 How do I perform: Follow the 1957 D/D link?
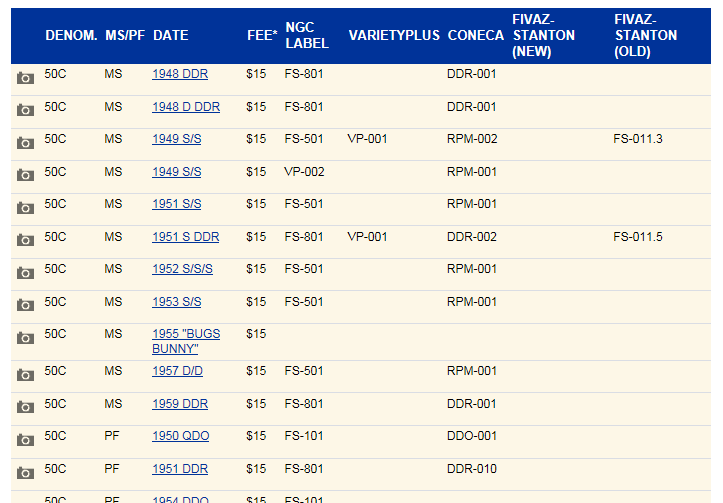coord(177,371)
